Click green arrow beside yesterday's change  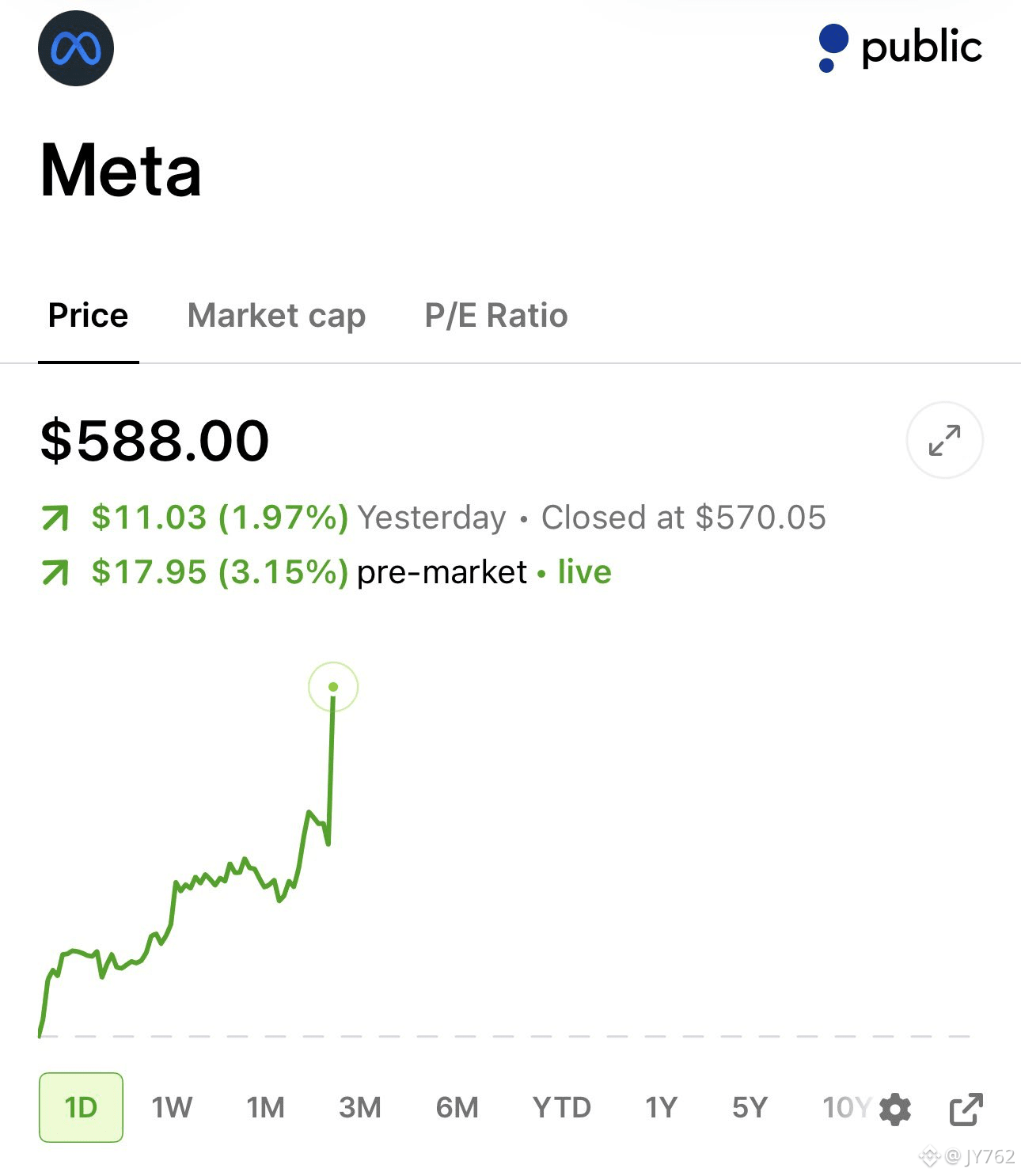click(55, 518)
